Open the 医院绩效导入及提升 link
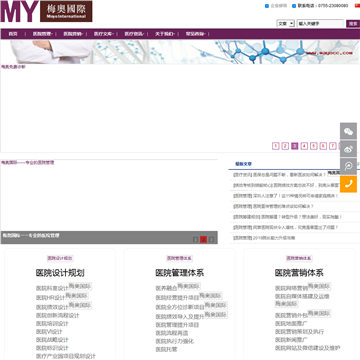This screenshot has height=360, width=360. (180, 316)
